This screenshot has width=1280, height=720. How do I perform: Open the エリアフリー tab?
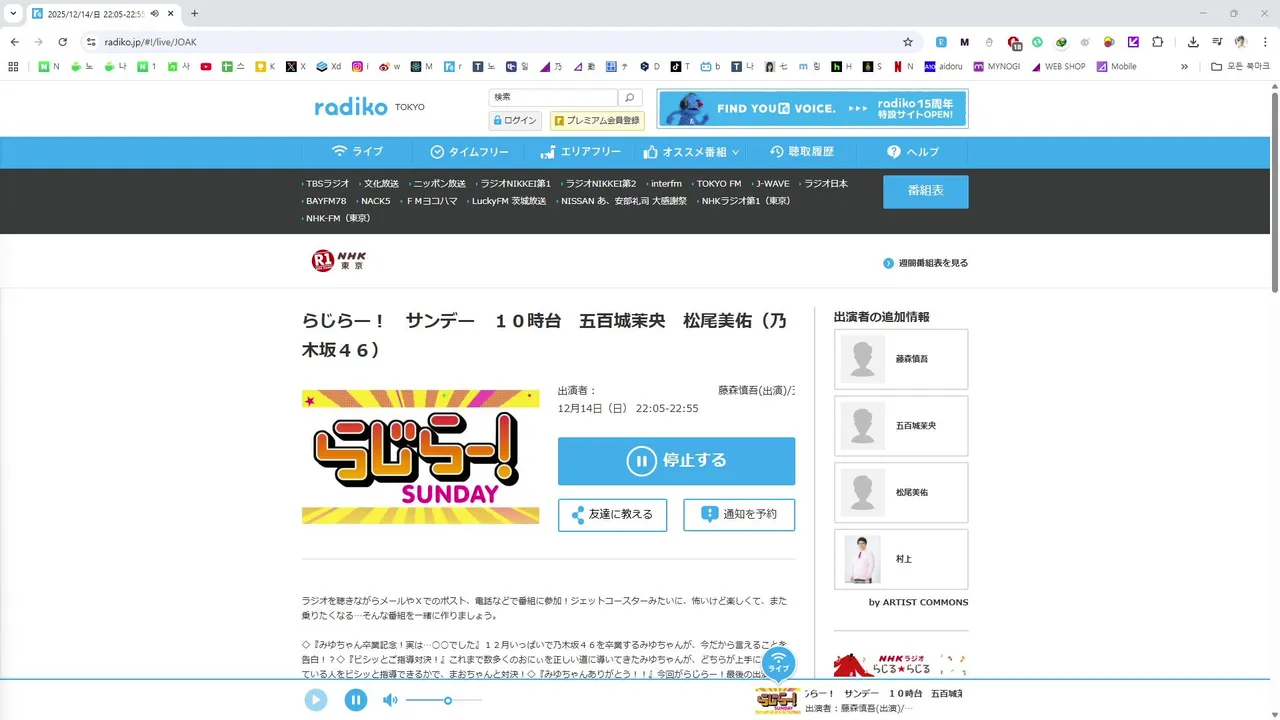pos(580,152)
